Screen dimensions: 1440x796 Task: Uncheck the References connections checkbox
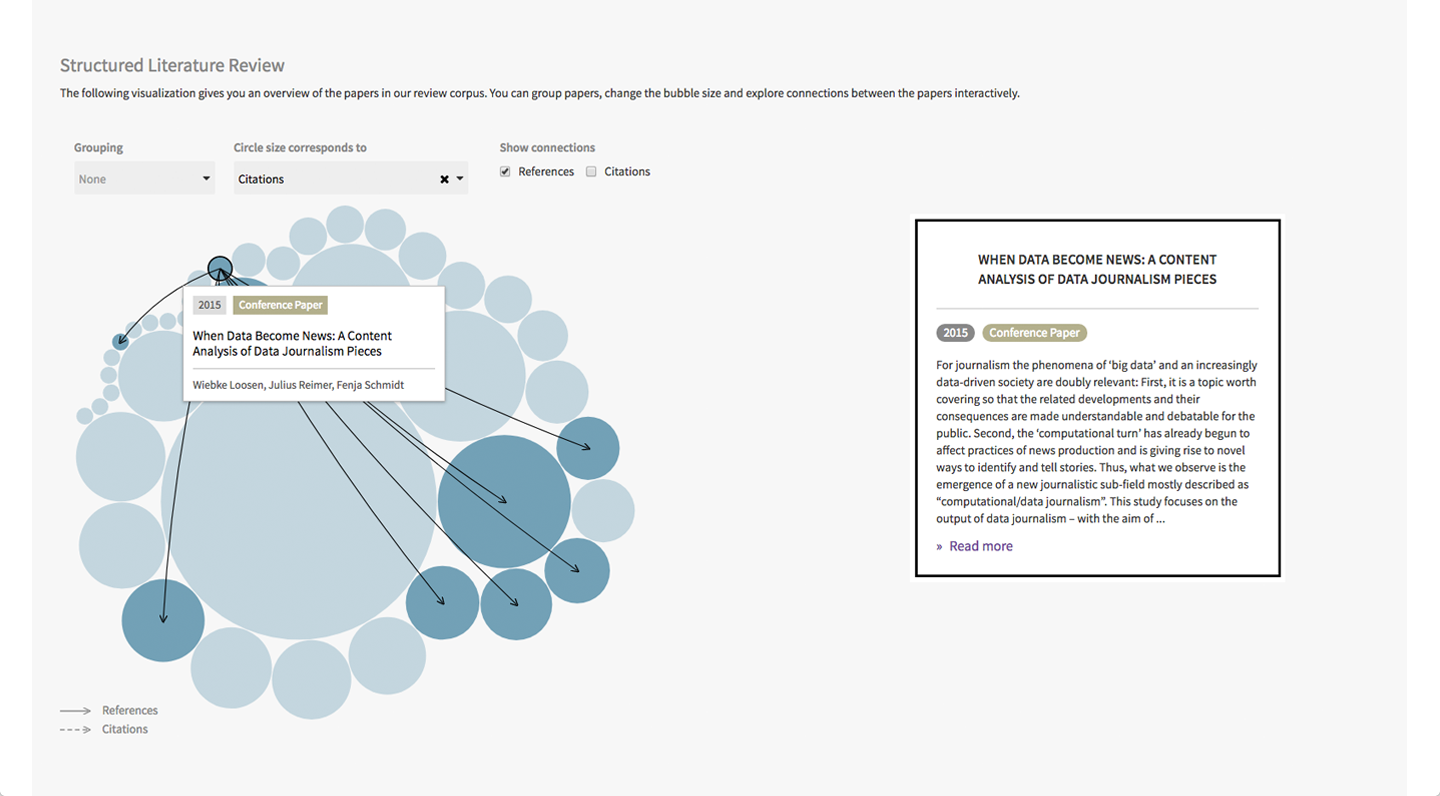(505, 172)
